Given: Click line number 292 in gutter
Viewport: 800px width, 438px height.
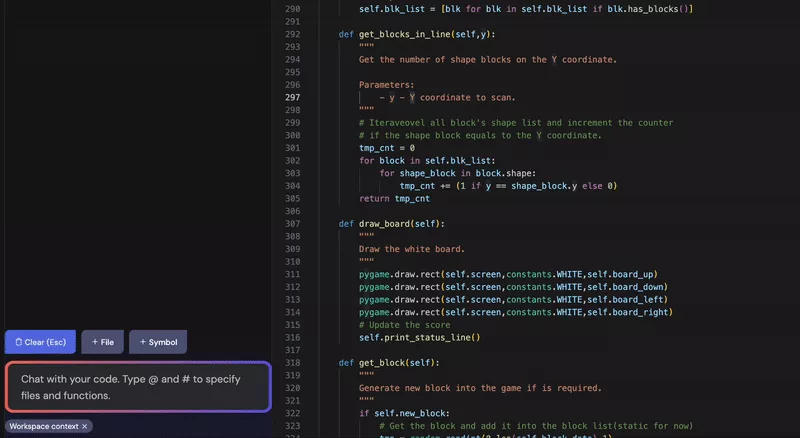Looking at the screenshot, I should pyautogui.click(x=292, y=34).
